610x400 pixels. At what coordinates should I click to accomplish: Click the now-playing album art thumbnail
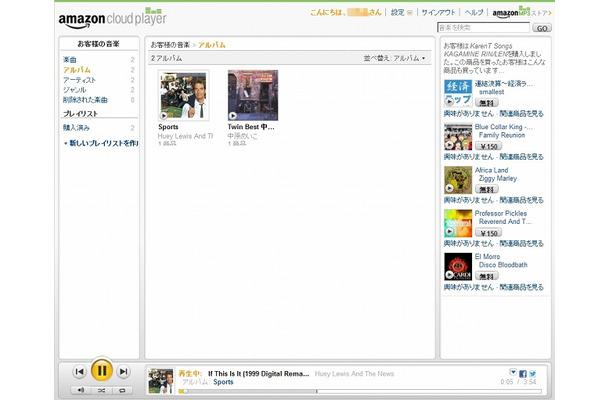[x=161, y=381]
